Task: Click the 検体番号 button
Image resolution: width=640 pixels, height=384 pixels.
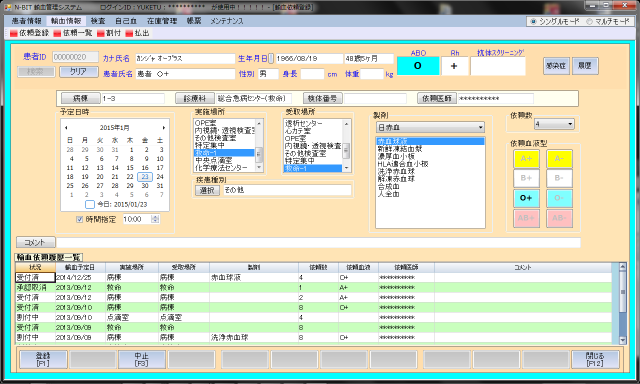Action: (x=322, y=98)
